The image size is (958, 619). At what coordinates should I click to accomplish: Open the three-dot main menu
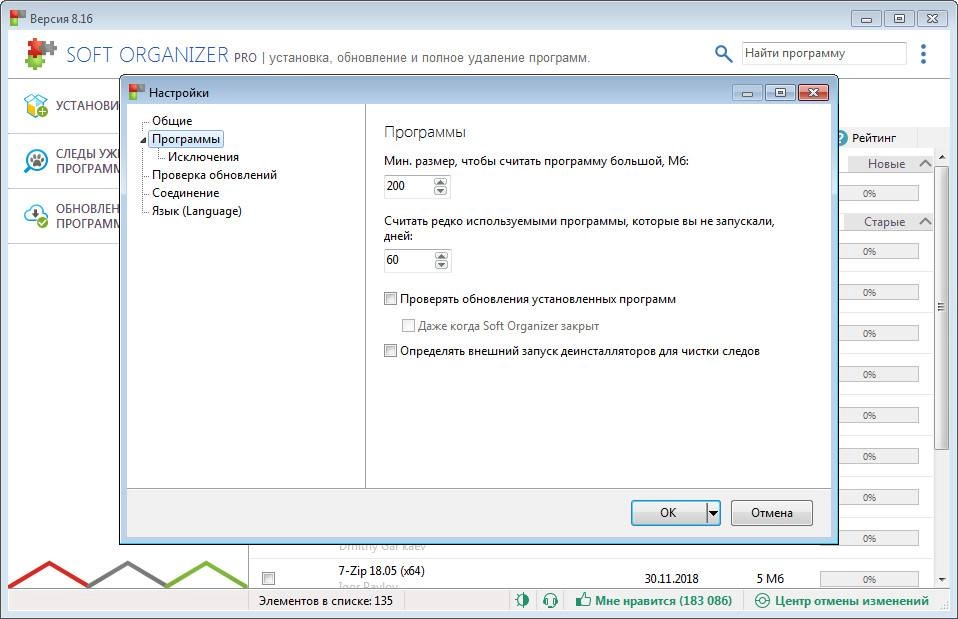pyautogui.click(x=923, y=54)
